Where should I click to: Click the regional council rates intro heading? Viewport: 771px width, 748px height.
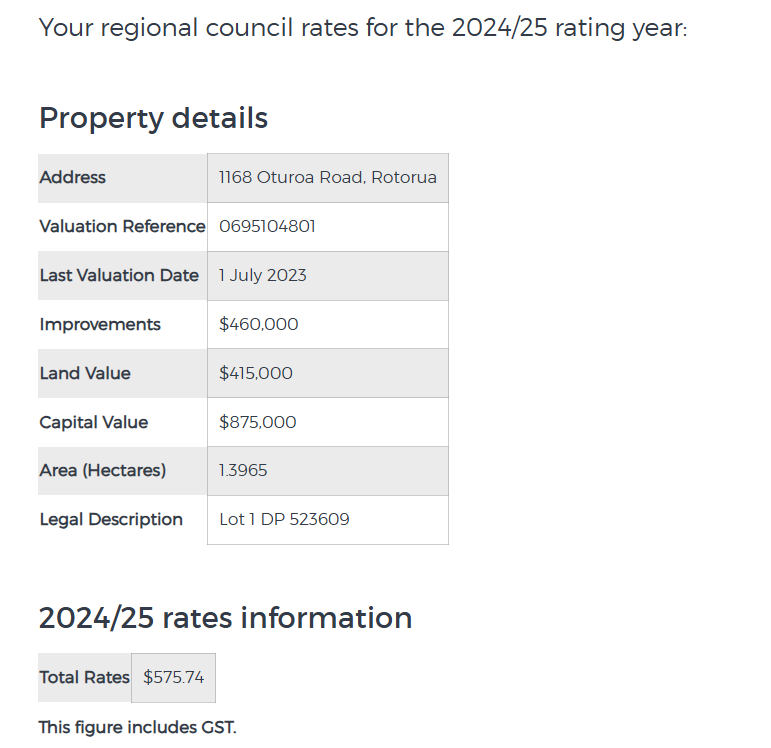coord(363,27)
